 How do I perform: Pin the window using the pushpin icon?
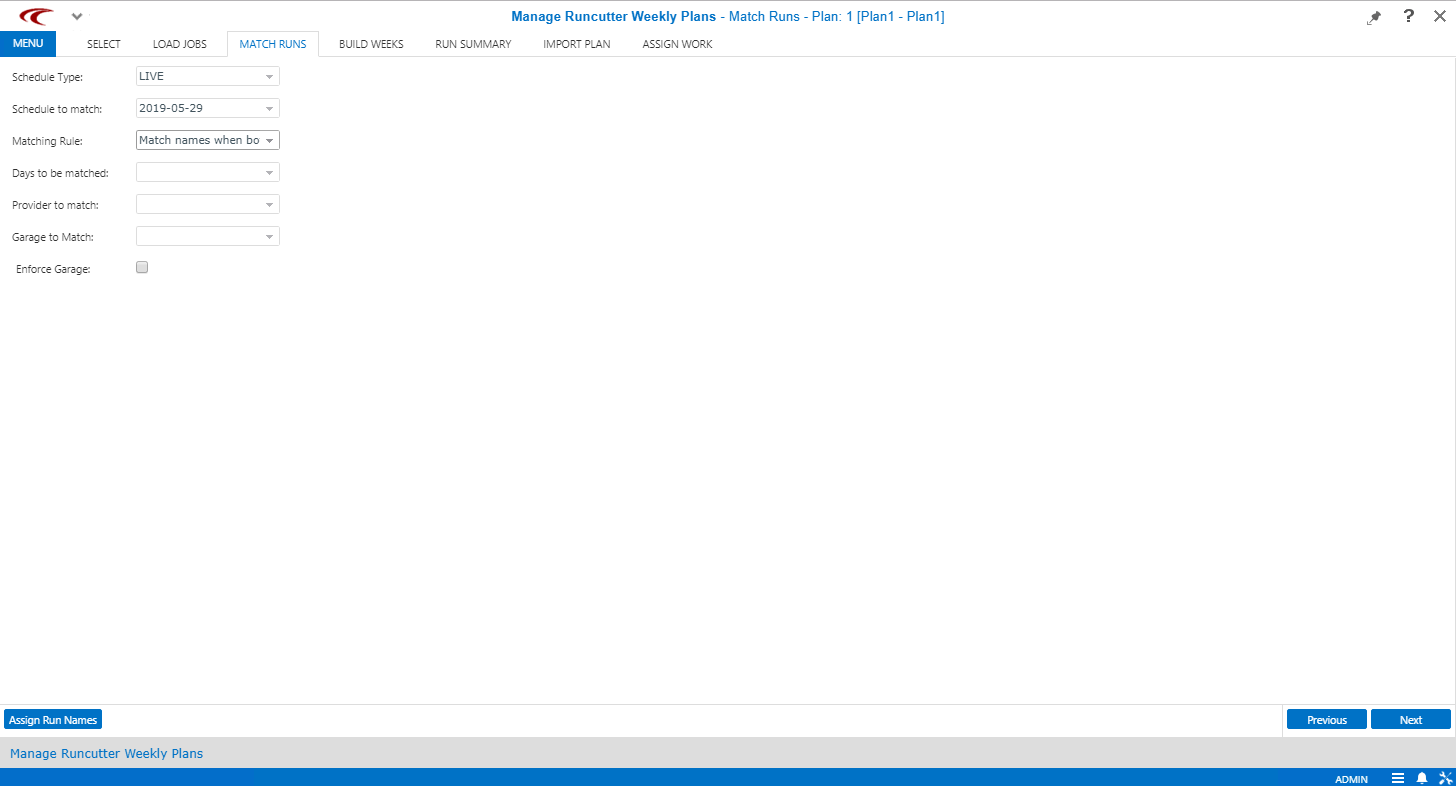pyautogui.click(x=1374, y=17)
